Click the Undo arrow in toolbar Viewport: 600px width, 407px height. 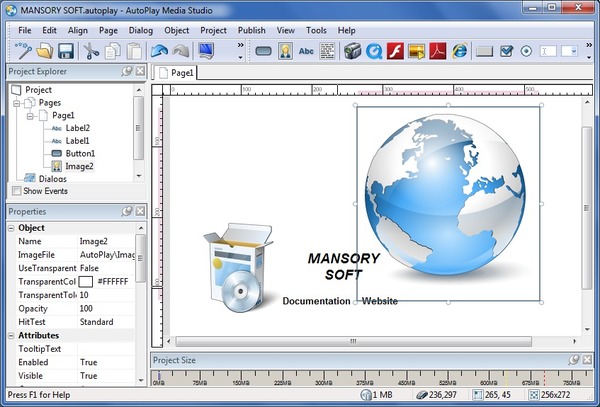159,50
